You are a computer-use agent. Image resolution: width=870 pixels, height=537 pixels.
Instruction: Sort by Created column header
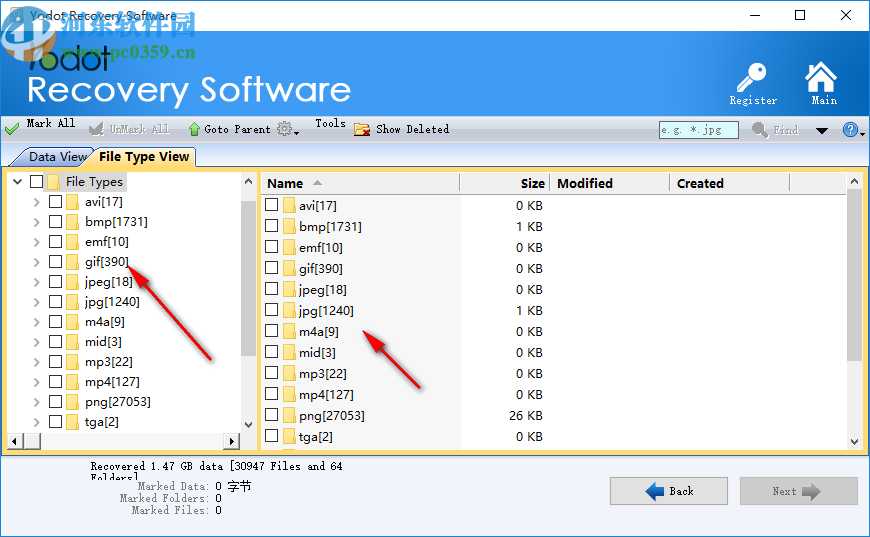pyautogui.click(x=729, y=183)
